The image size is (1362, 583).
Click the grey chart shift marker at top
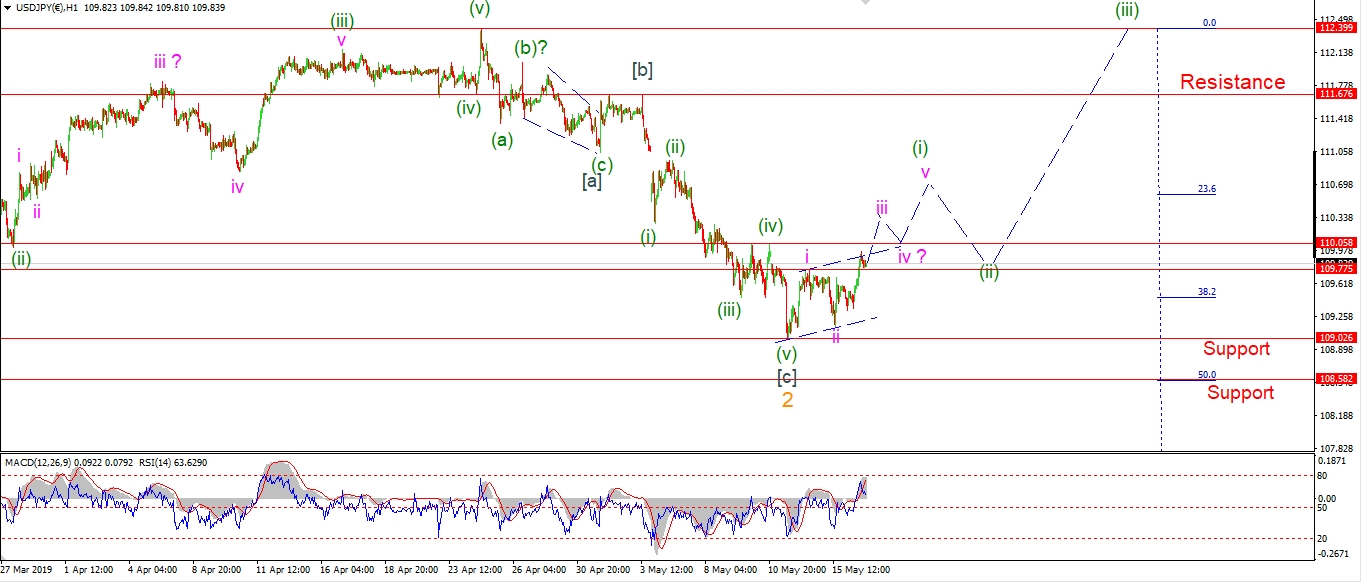[869, 4]
